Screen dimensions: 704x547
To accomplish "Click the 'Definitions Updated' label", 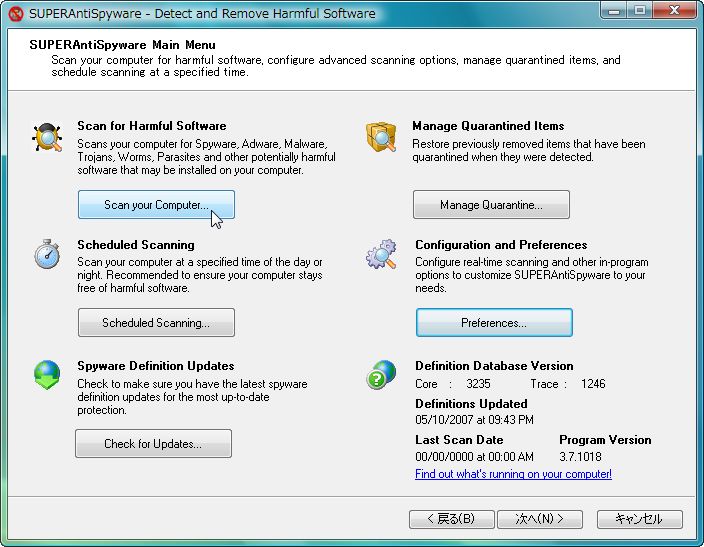I will click(x=471, y=404).
